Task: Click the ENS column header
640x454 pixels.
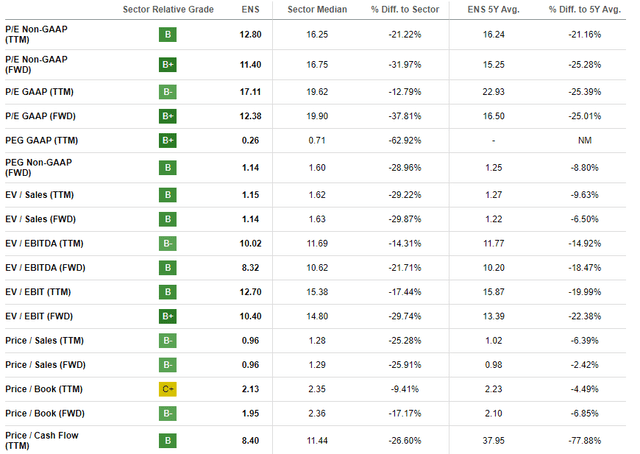Action: pyautogui.click(x=250, y=9)
